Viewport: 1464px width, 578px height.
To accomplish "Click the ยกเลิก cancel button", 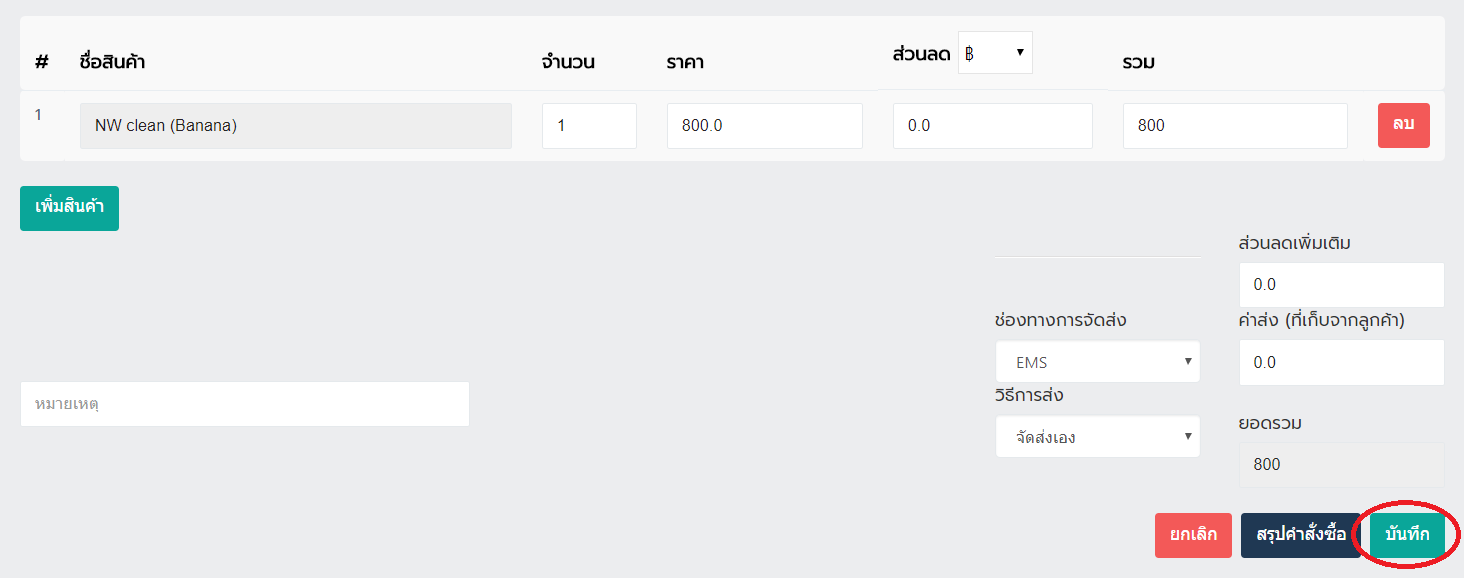I will (1193, 535).
